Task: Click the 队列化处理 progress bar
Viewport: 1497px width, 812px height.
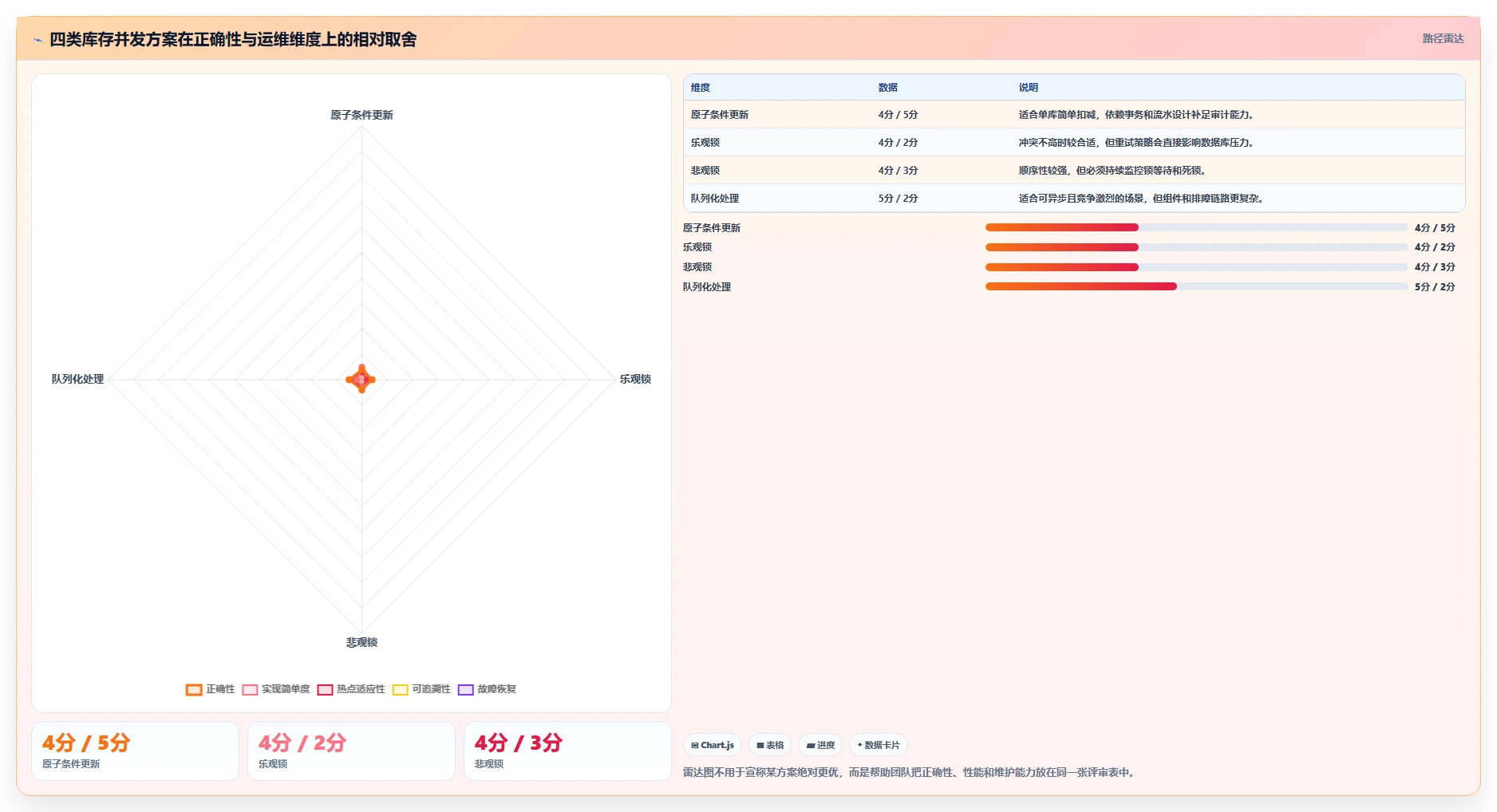Action: pos(1197,286)
